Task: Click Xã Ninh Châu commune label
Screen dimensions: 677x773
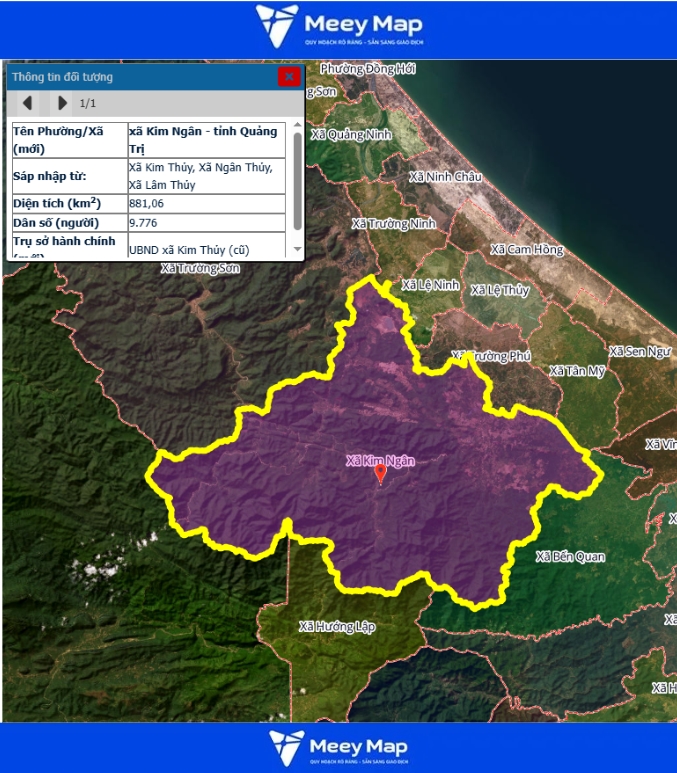Action: pos(445,176)
